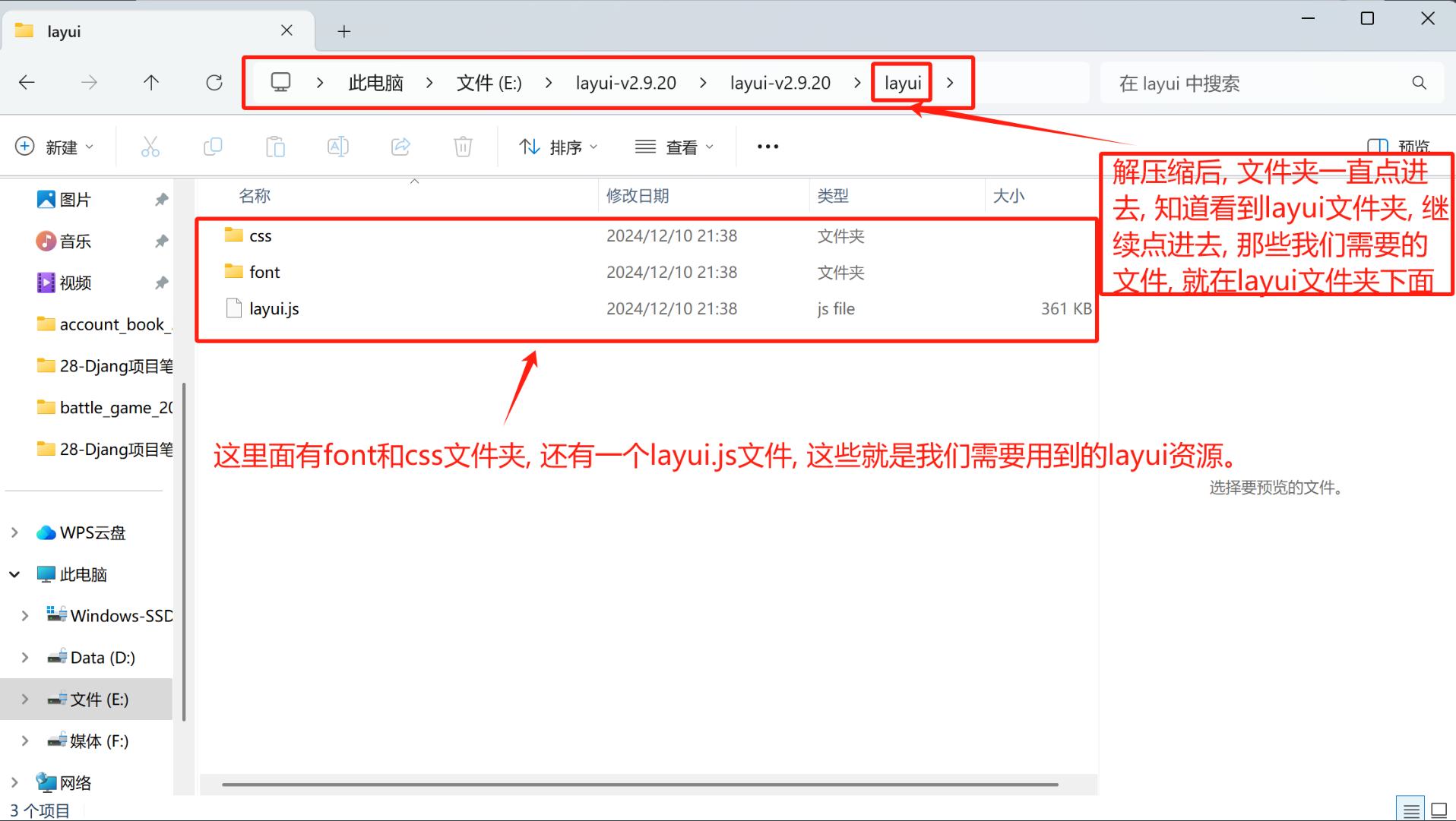Sort by 类型 column header
The image size is (1456, 821).
tap(833, 196)
